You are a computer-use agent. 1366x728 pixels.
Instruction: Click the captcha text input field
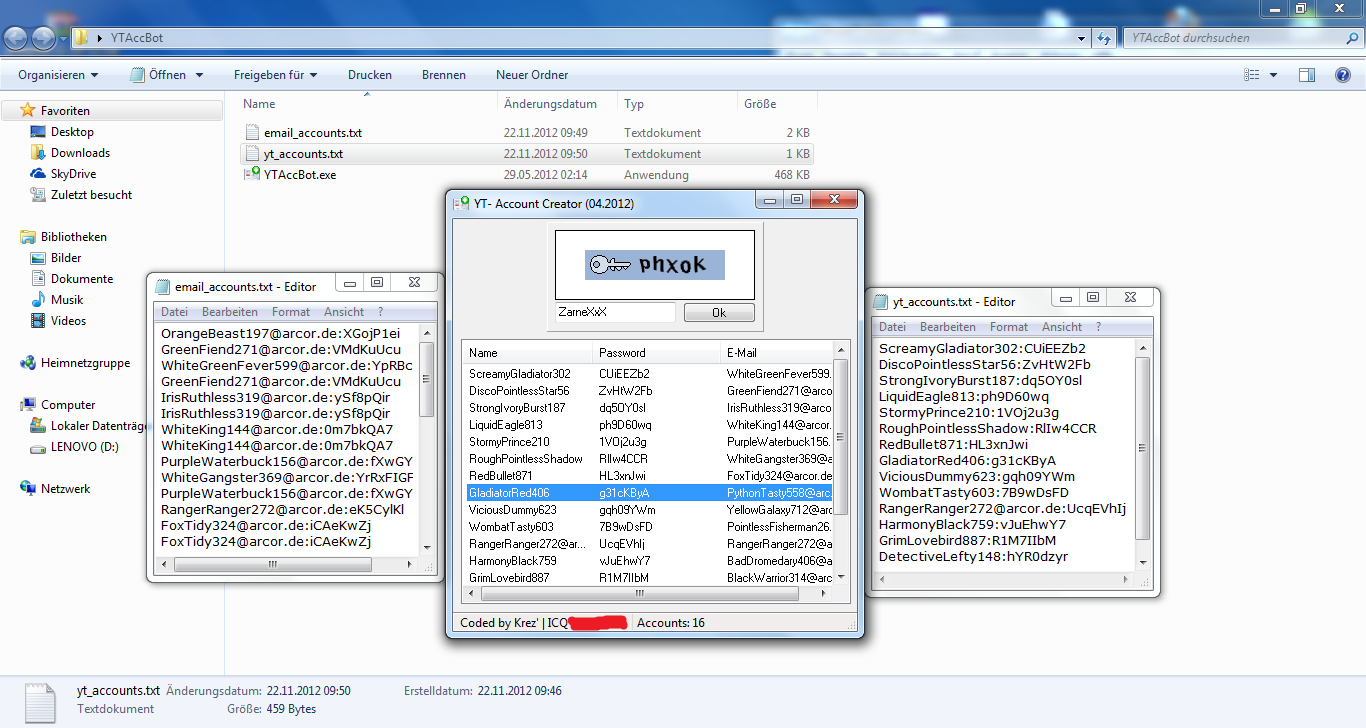pyautogui.click(x=615, y=312)
